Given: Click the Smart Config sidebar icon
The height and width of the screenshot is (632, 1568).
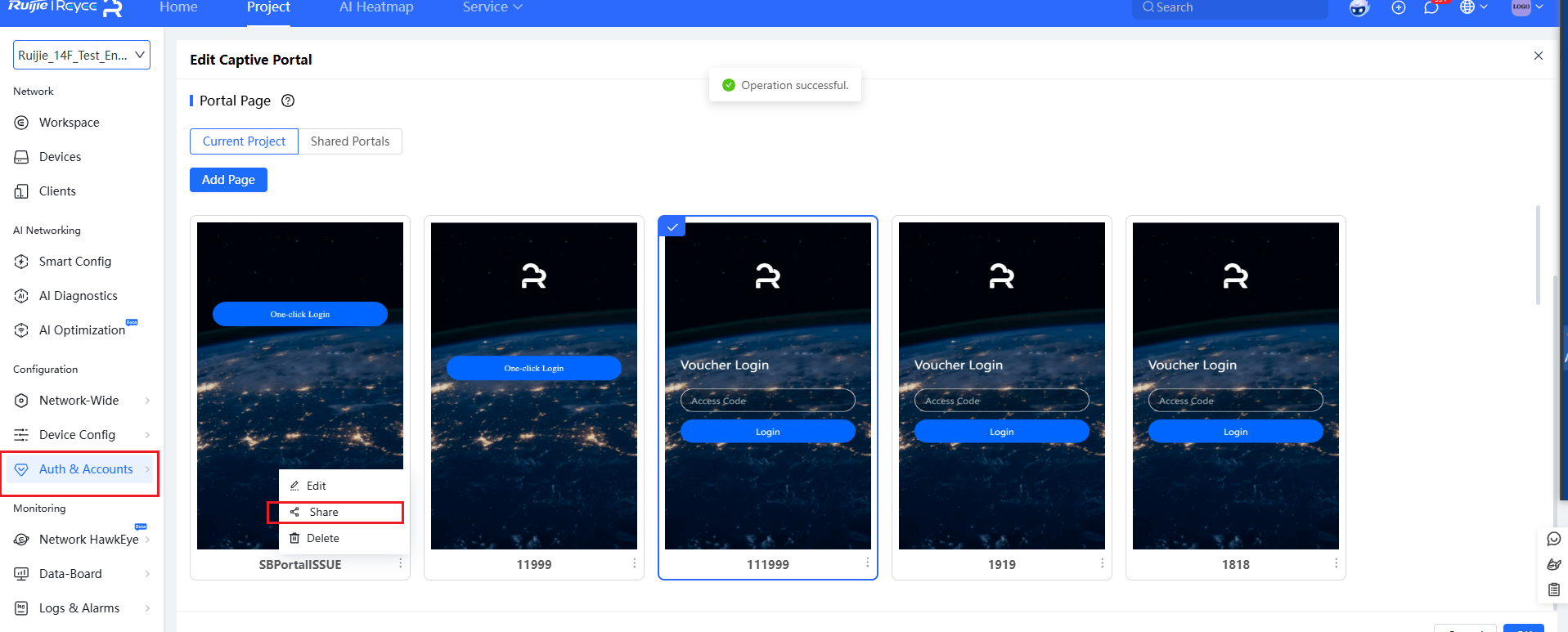Looking at the screenshot, I should (21, 262).
